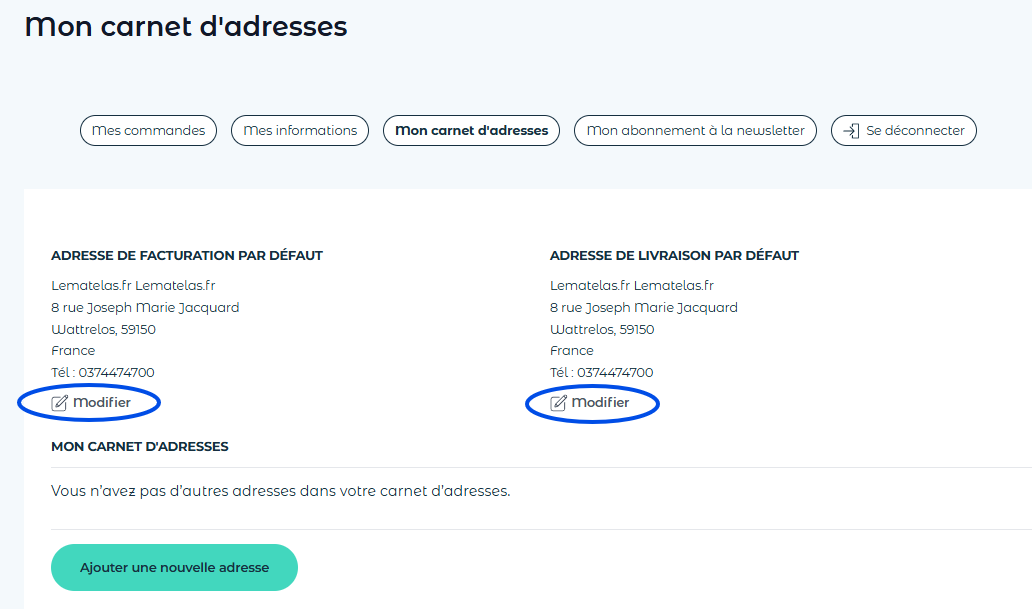Click Modifier text for the delivery address
Viewport: 1032px width, 609px height.
click(601, 403)
